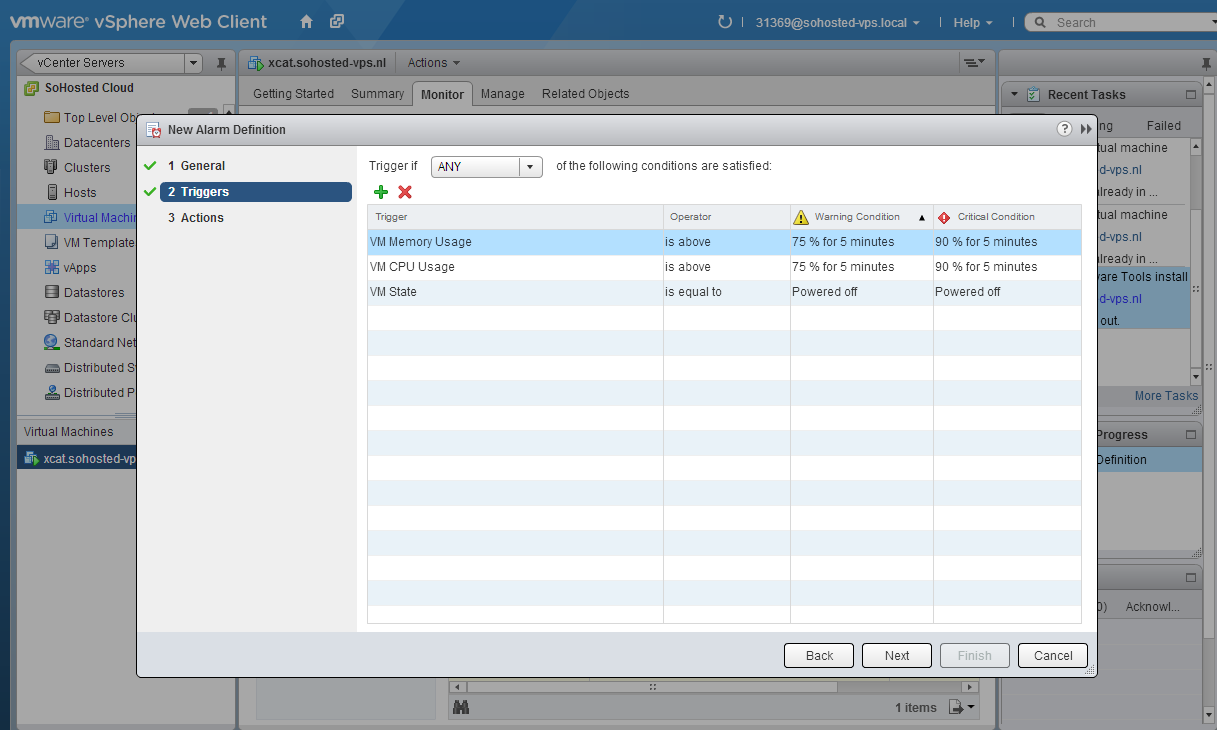Open the help question mark icon in dialog
Screen dimensions: 1217x730
point(1064,129)
